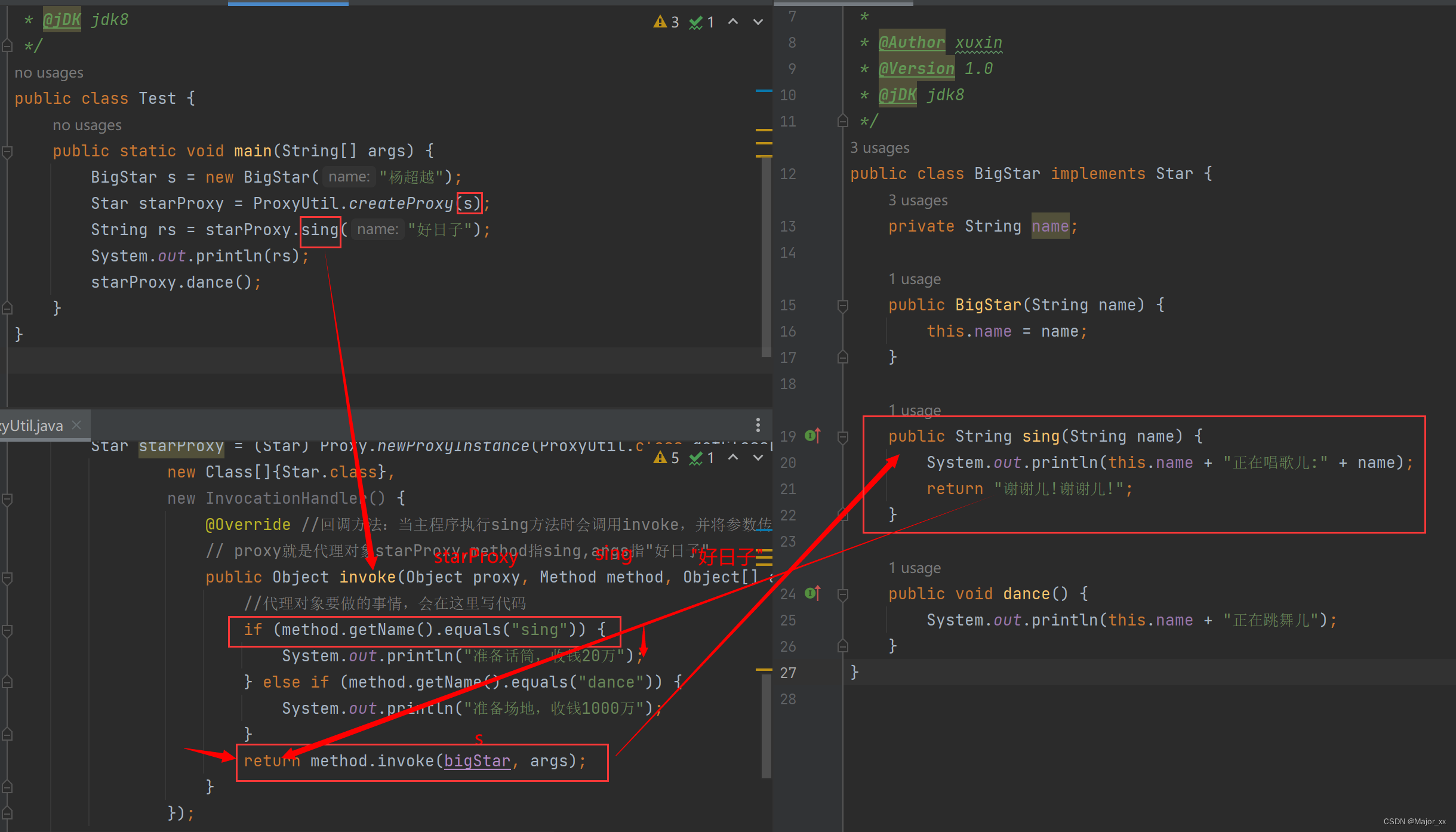Viewport: 1456px width, 832px height.
Task: Click the warnings indicator in Test editor
Action: point(666,22)
